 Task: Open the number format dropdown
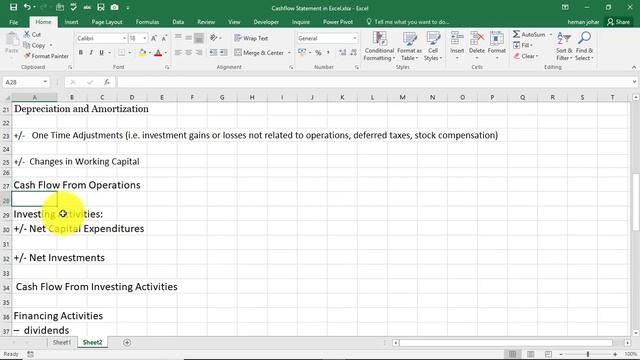(x=355, y=38)
